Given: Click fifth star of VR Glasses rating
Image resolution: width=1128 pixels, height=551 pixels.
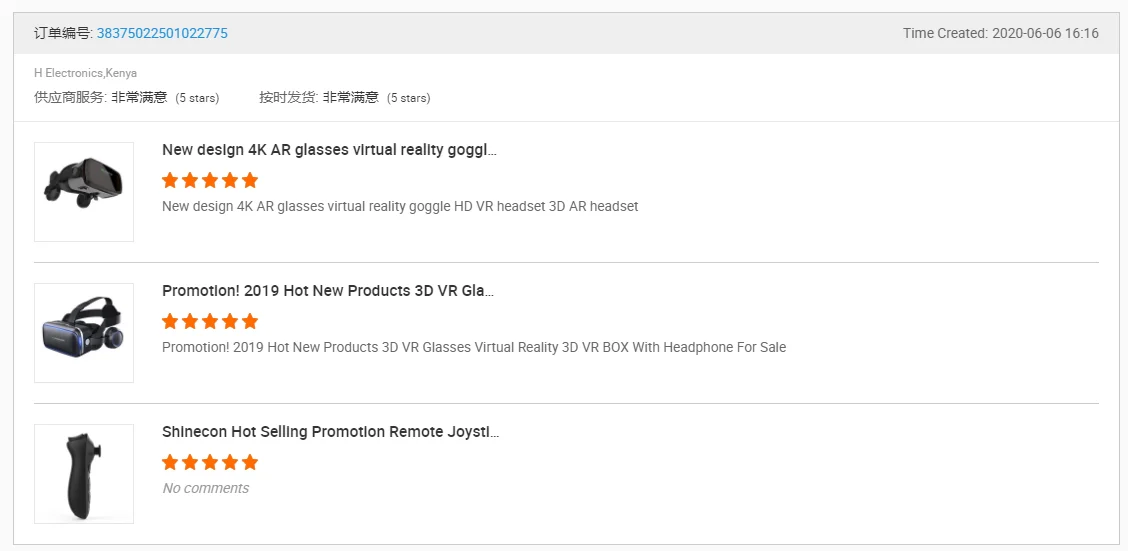Looking at the screenshot, I should 250,321.
